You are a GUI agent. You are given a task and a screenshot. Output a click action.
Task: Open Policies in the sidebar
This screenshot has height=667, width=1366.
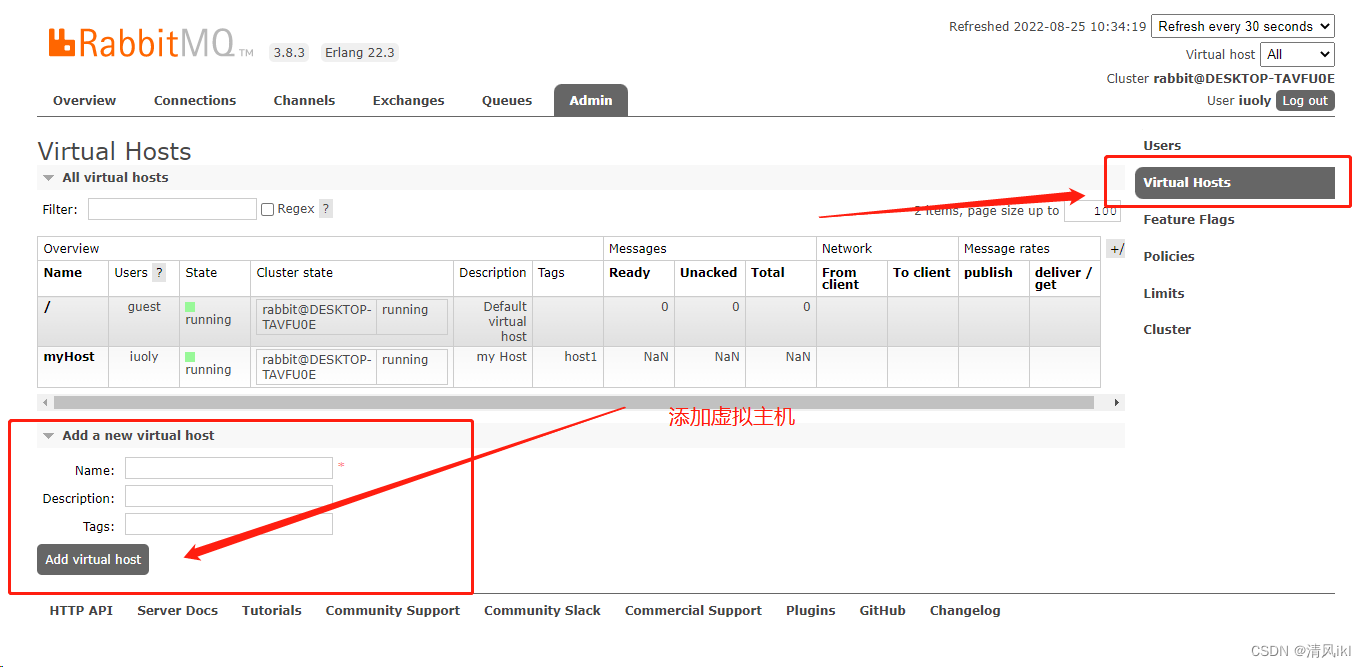(1169, 256)
